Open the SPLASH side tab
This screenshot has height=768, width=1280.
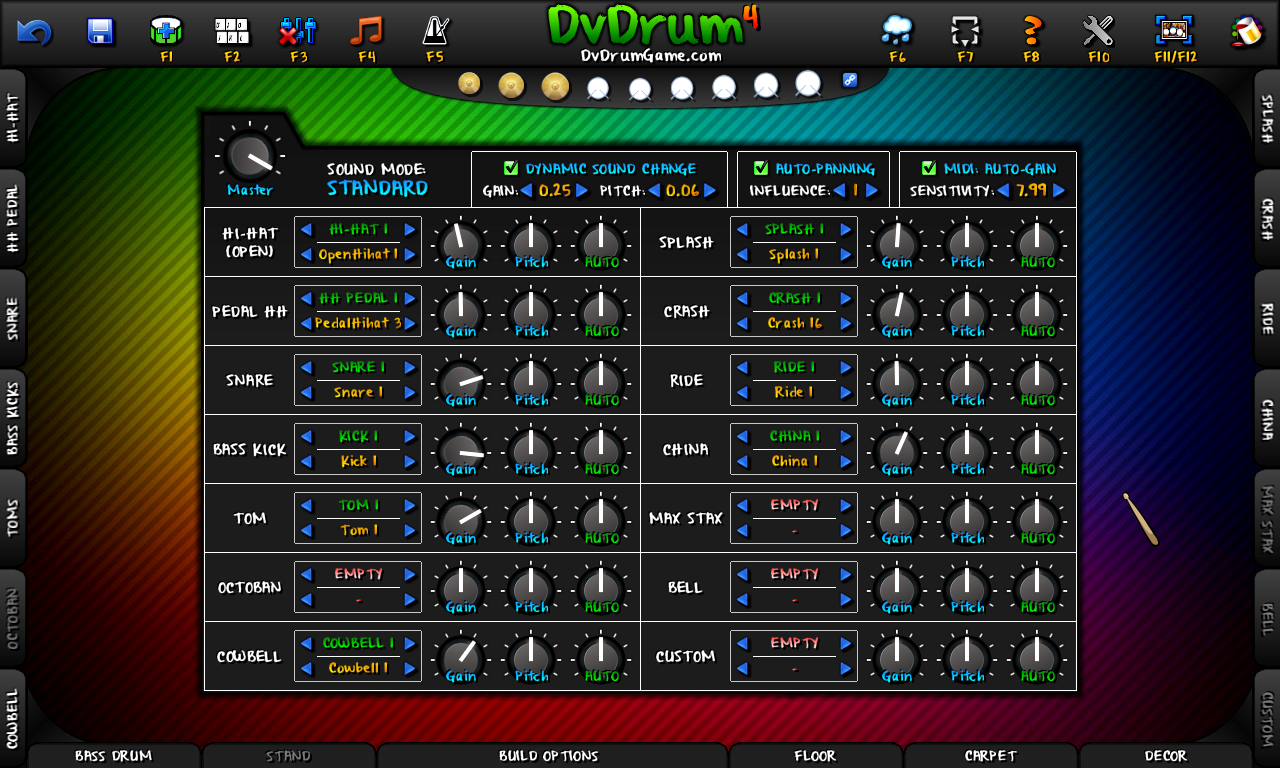coord(1267,118)
